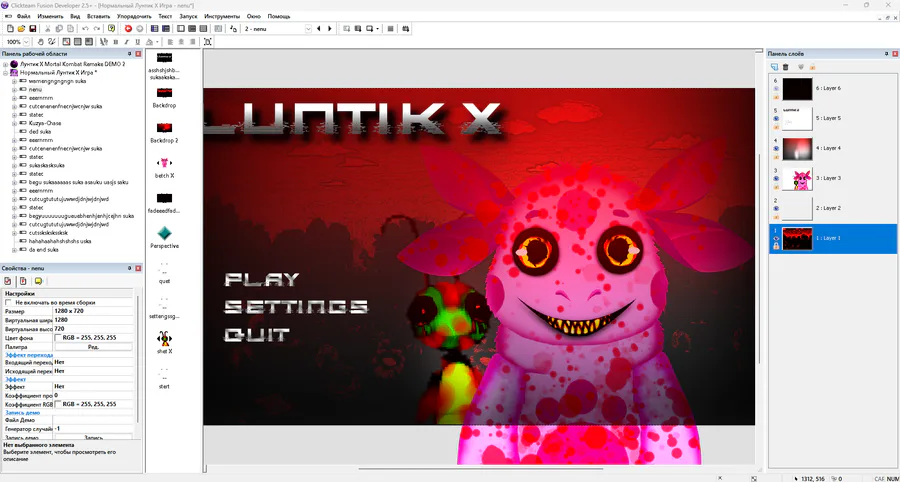Expand the Лунтик X Mortal Kombat Remake DEMO 2 node
Screen dimensions: 900x482
pyautogui.click(x=5, y=64)
